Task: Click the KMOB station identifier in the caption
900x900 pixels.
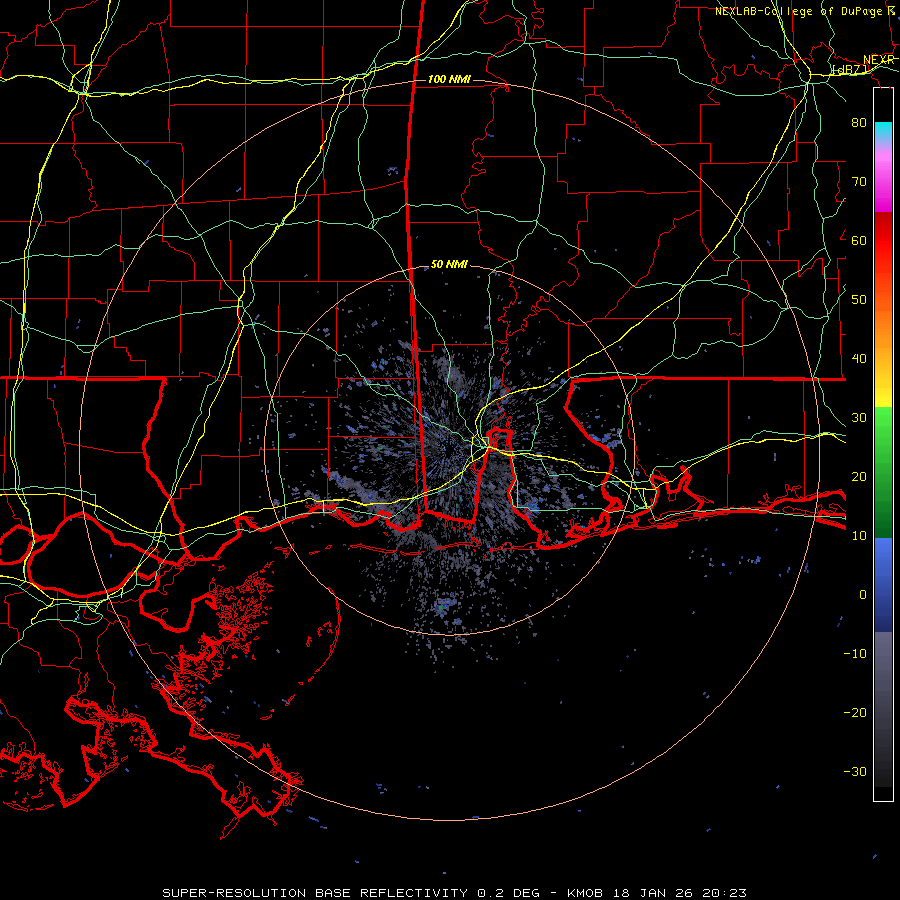Action: tap(585, 893)
